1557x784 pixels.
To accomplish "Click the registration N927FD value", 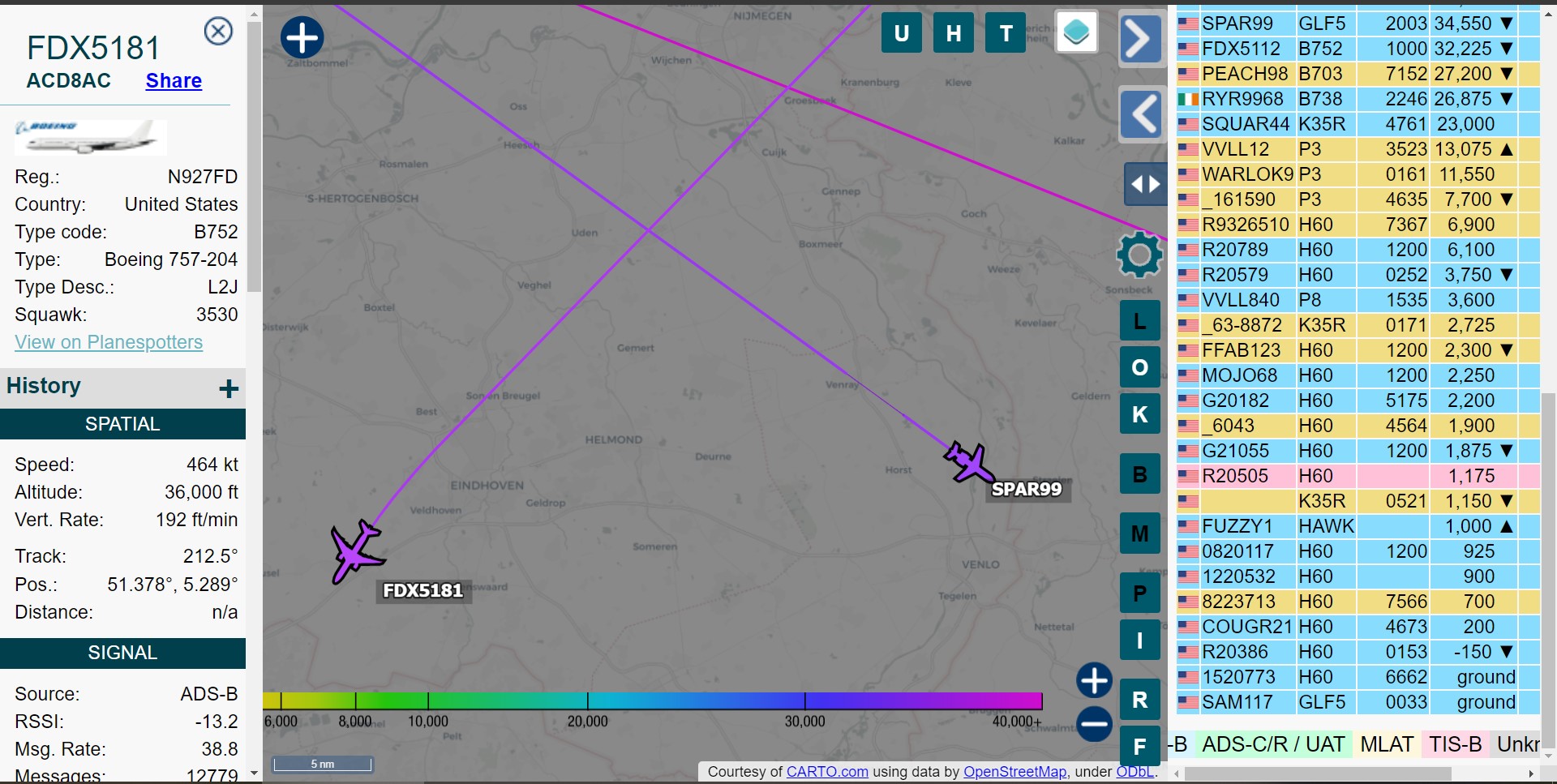I will point(203,177).
